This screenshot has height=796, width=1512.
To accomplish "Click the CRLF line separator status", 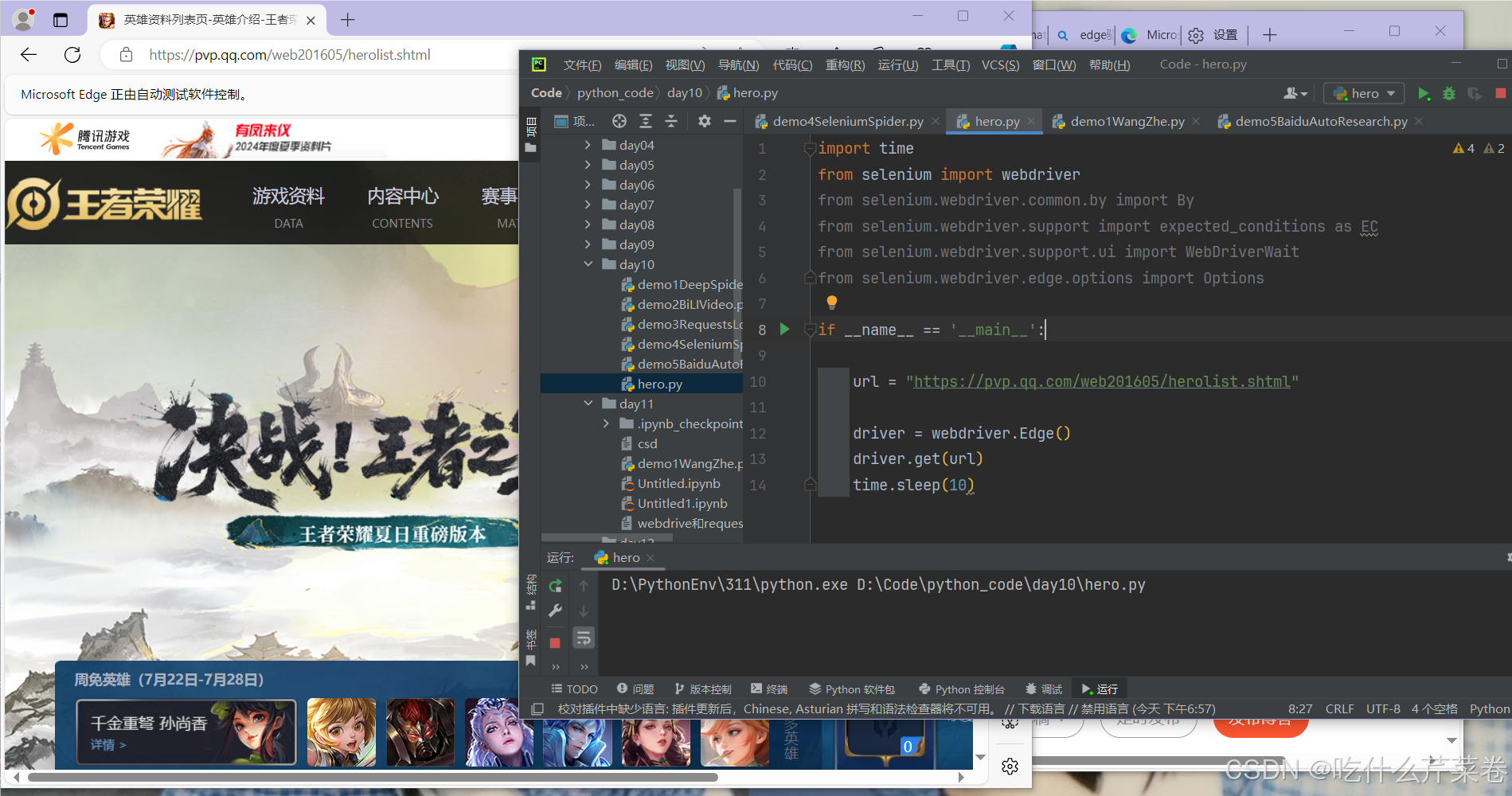I will [1339, 708].
